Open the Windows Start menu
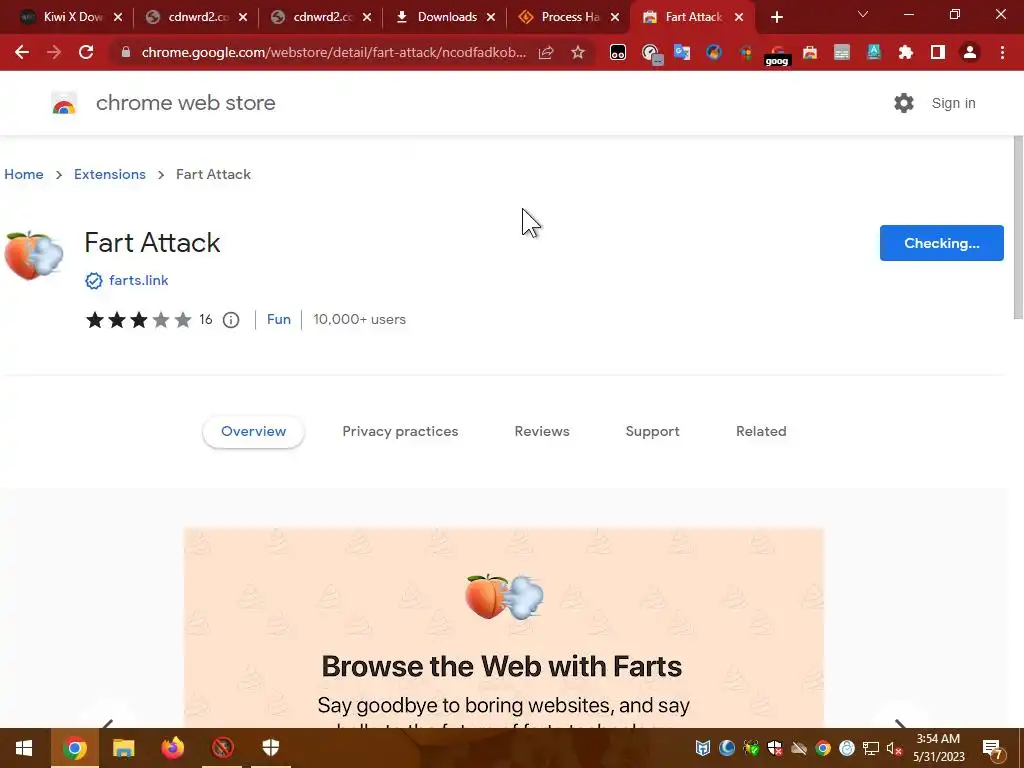Image resolution: width=1024 pixels, height=768 pixels. click(24, 748)
